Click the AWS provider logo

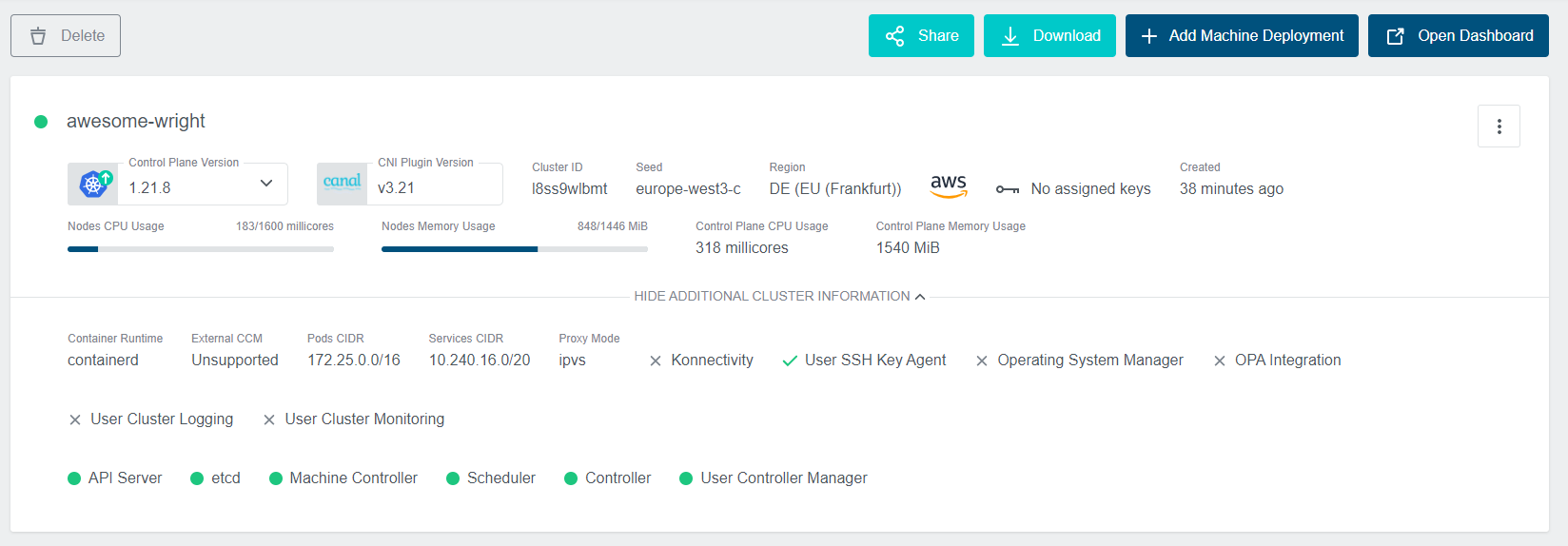click(948, 185)
